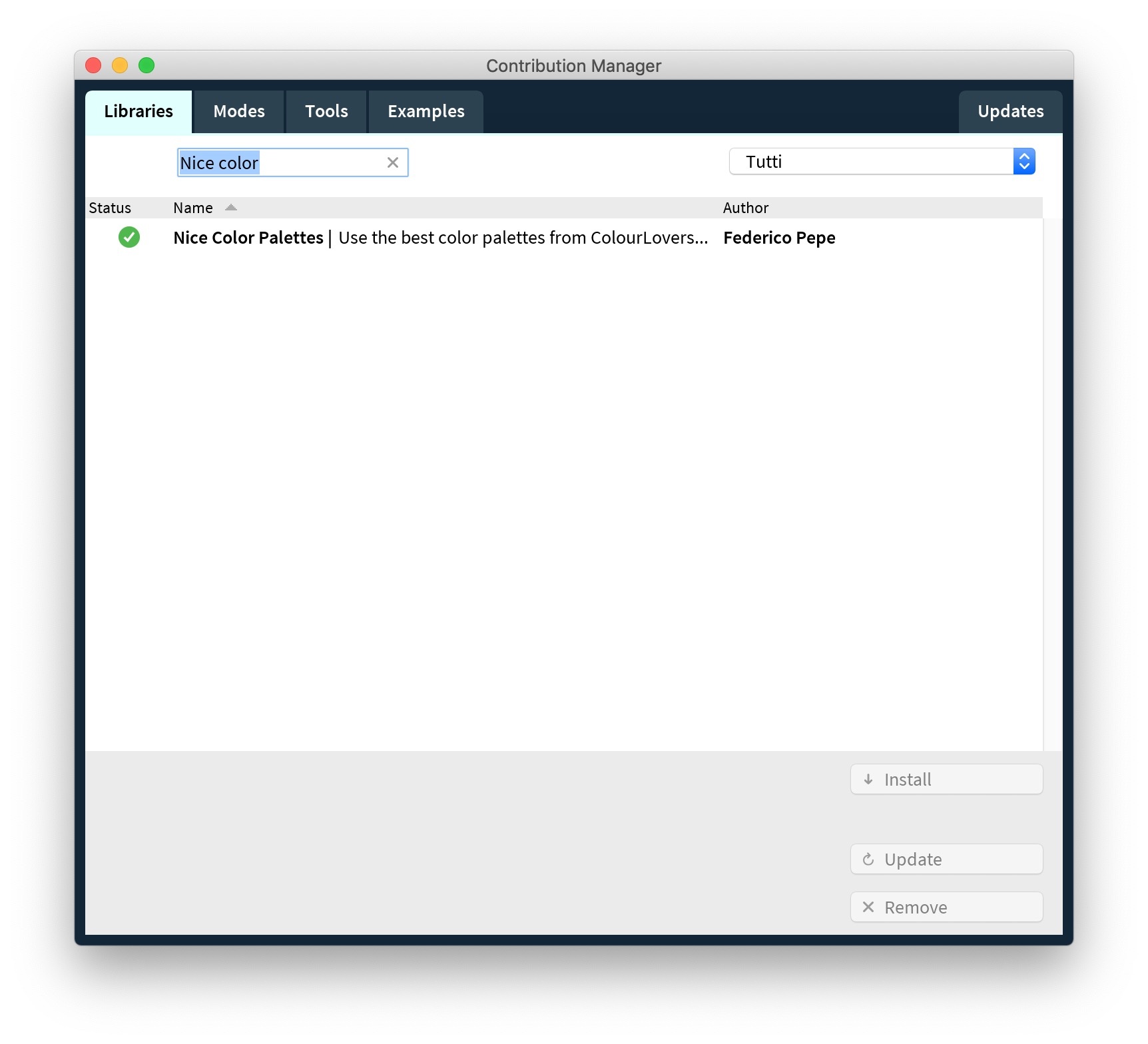Sort by the Status column header
Screen dimensions: 1148x1044
point(110,208)
